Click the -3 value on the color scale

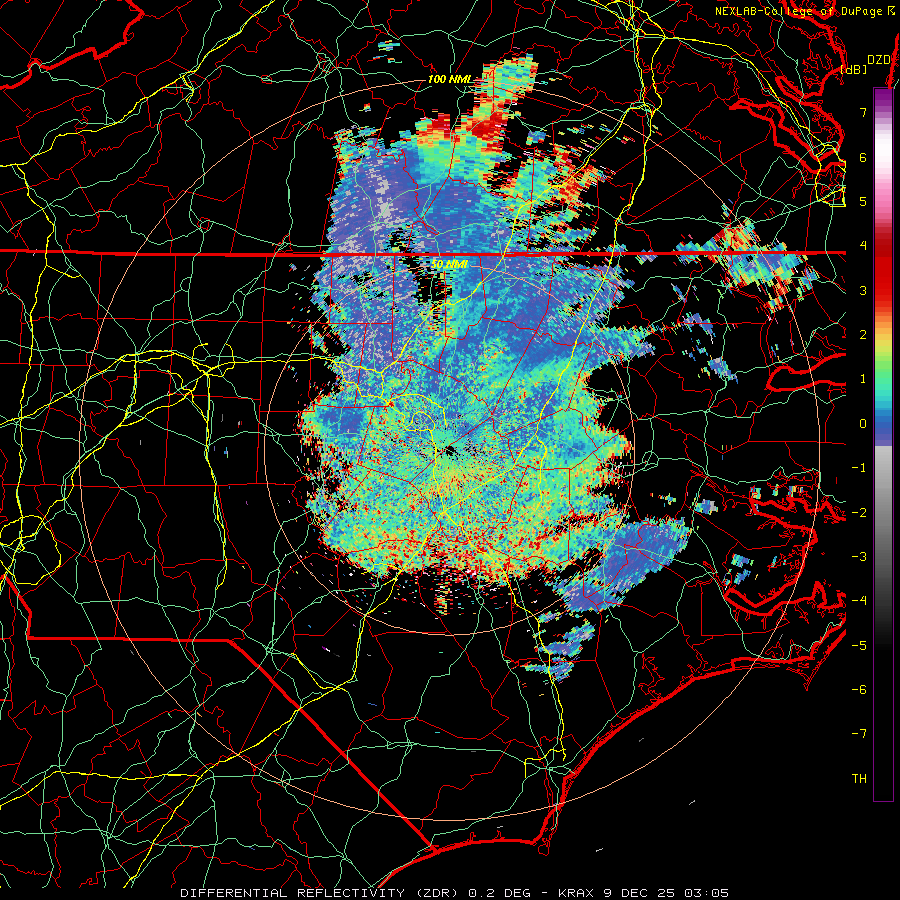pos(859,557)
